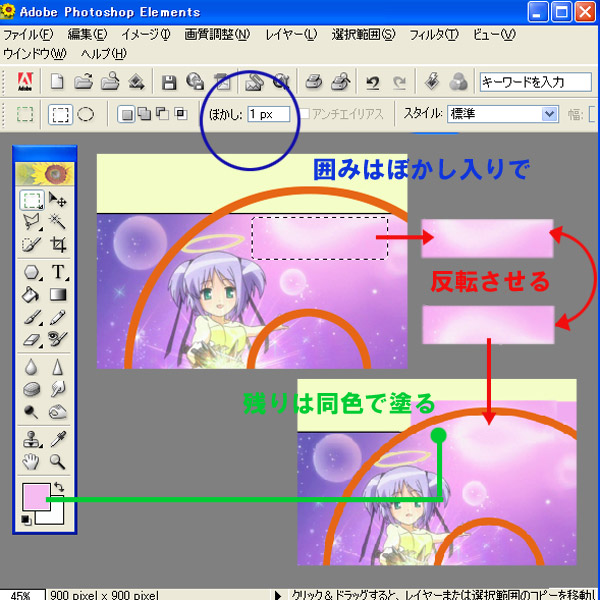Click the pink foreground color swatch

click(x=36, y=496)
